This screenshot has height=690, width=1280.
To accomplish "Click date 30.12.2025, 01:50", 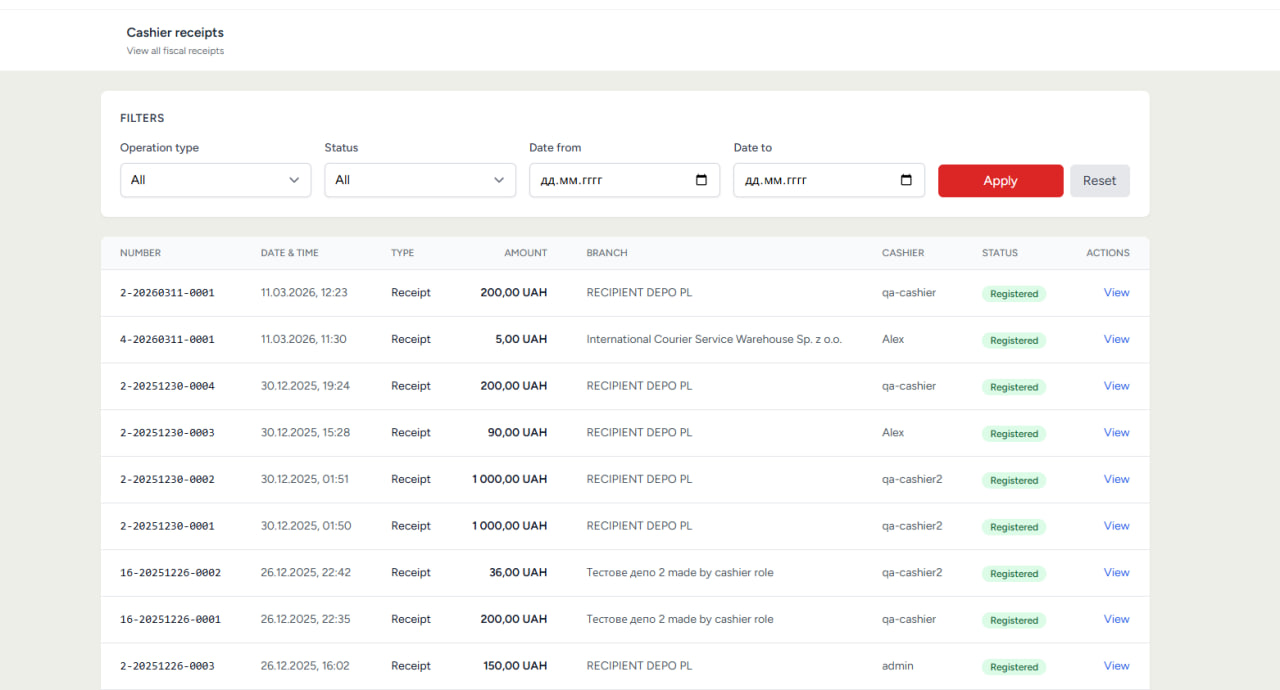I will pos(306,526).
